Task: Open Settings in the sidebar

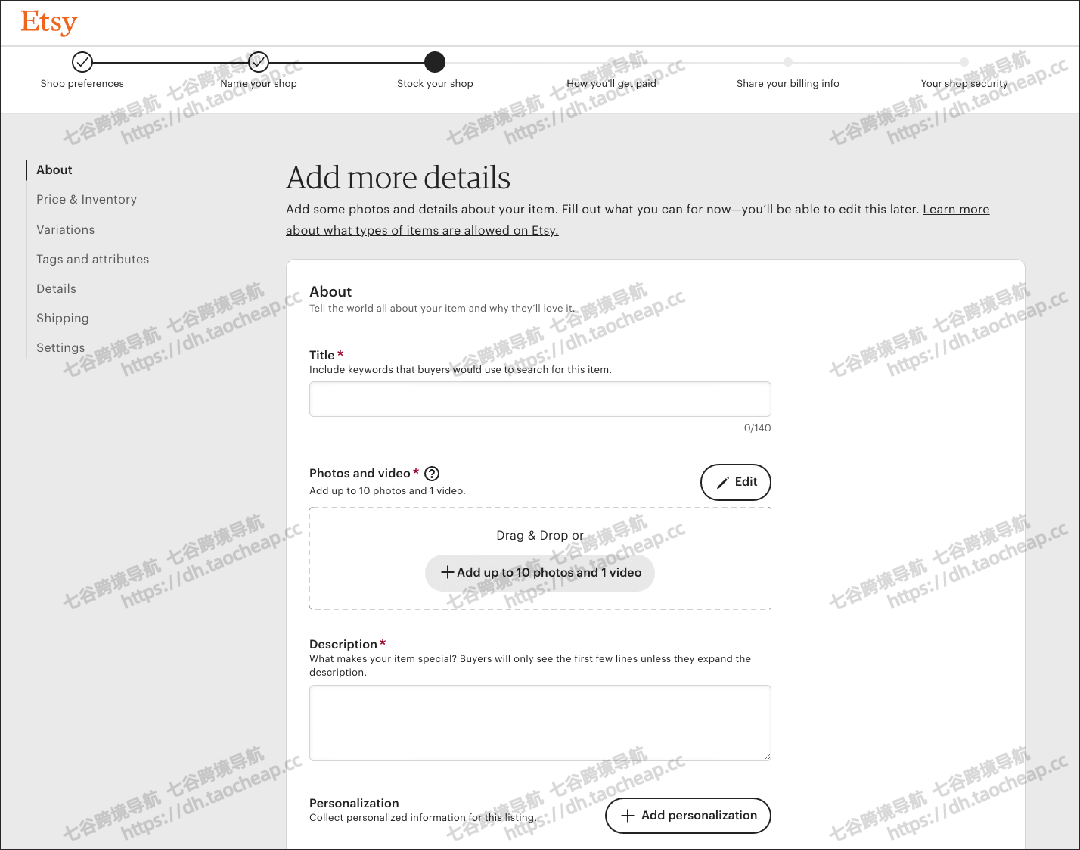Action: click(61, 348)
